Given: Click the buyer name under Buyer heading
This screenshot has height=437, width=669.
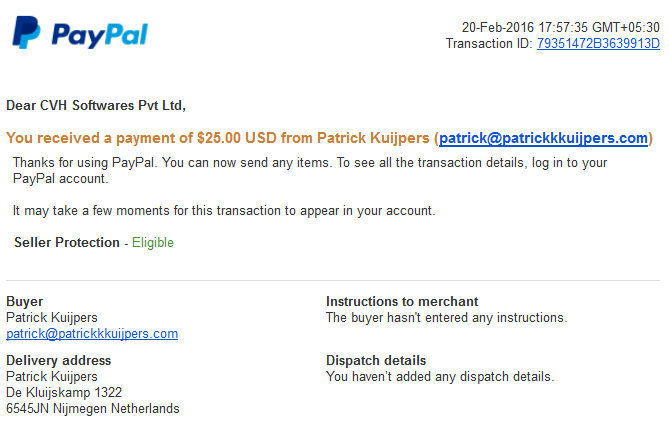Looking at the screenshot, I should point(52,318).
